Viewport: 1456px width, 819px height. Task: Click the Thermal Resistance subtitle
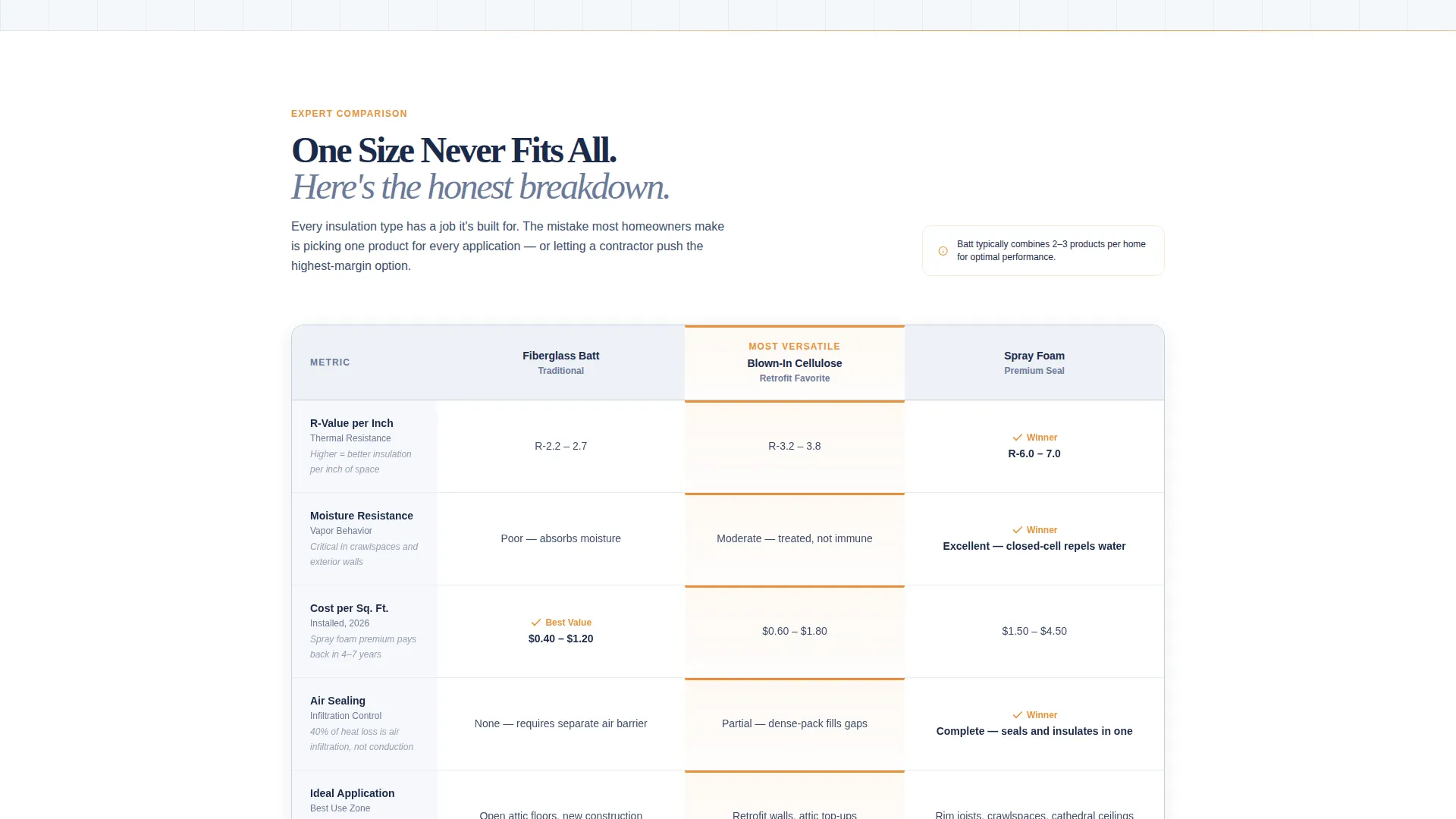pyautogui.click(x=350, y=438)
